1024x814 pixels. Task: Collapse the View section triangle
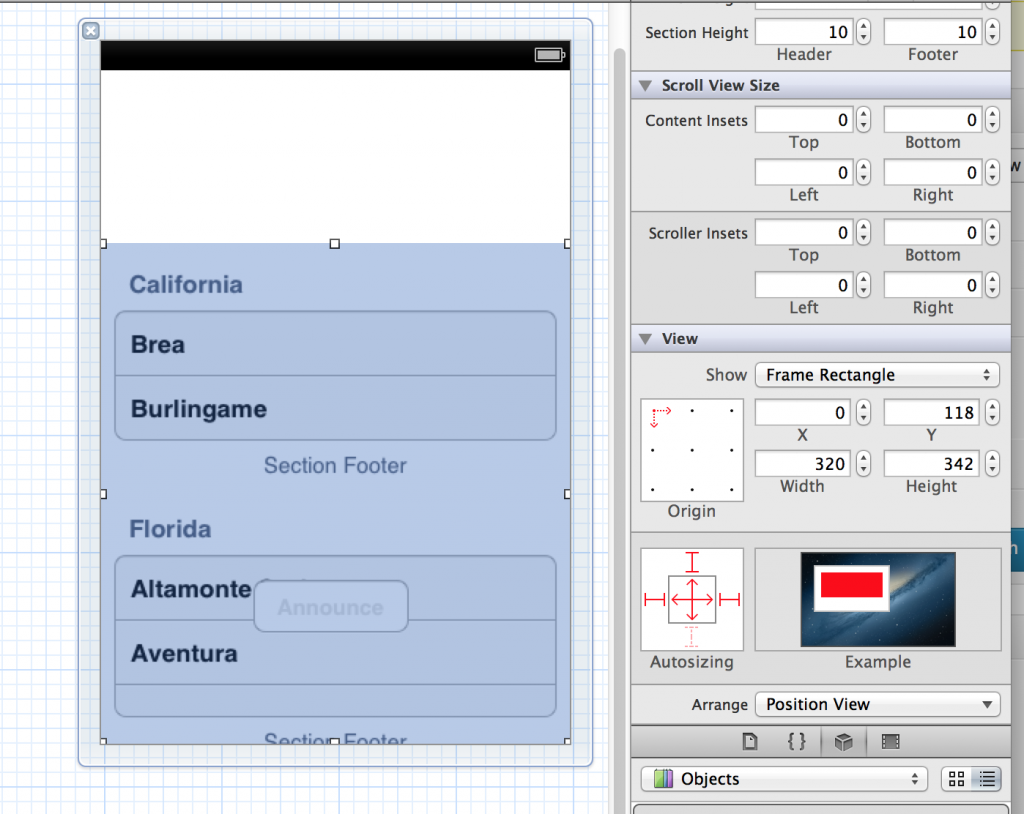[x=645, y=339]
